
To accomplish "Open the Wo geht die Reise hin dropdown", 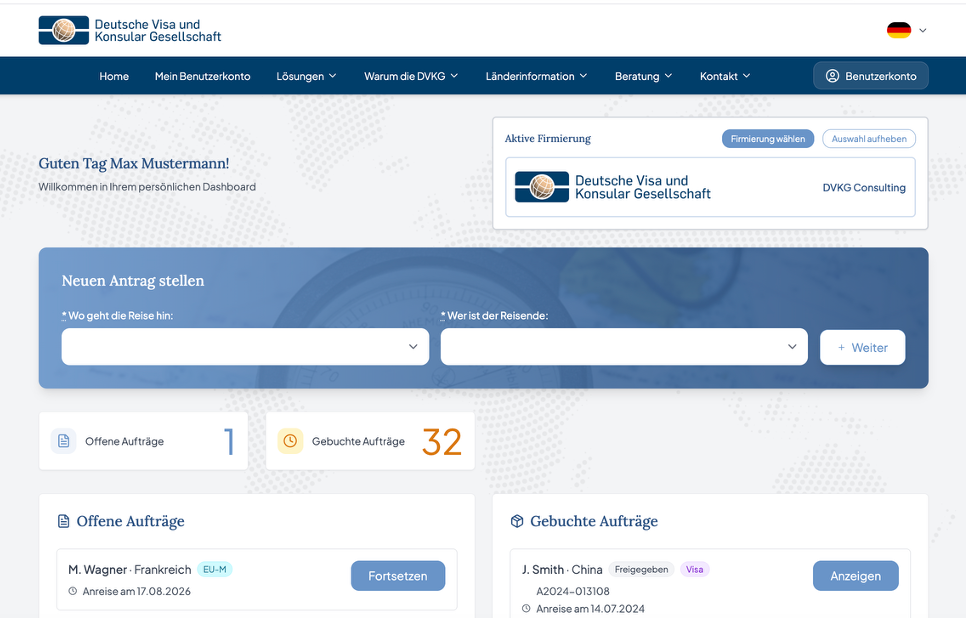I will pyautogui.click(x=245, y=346).
